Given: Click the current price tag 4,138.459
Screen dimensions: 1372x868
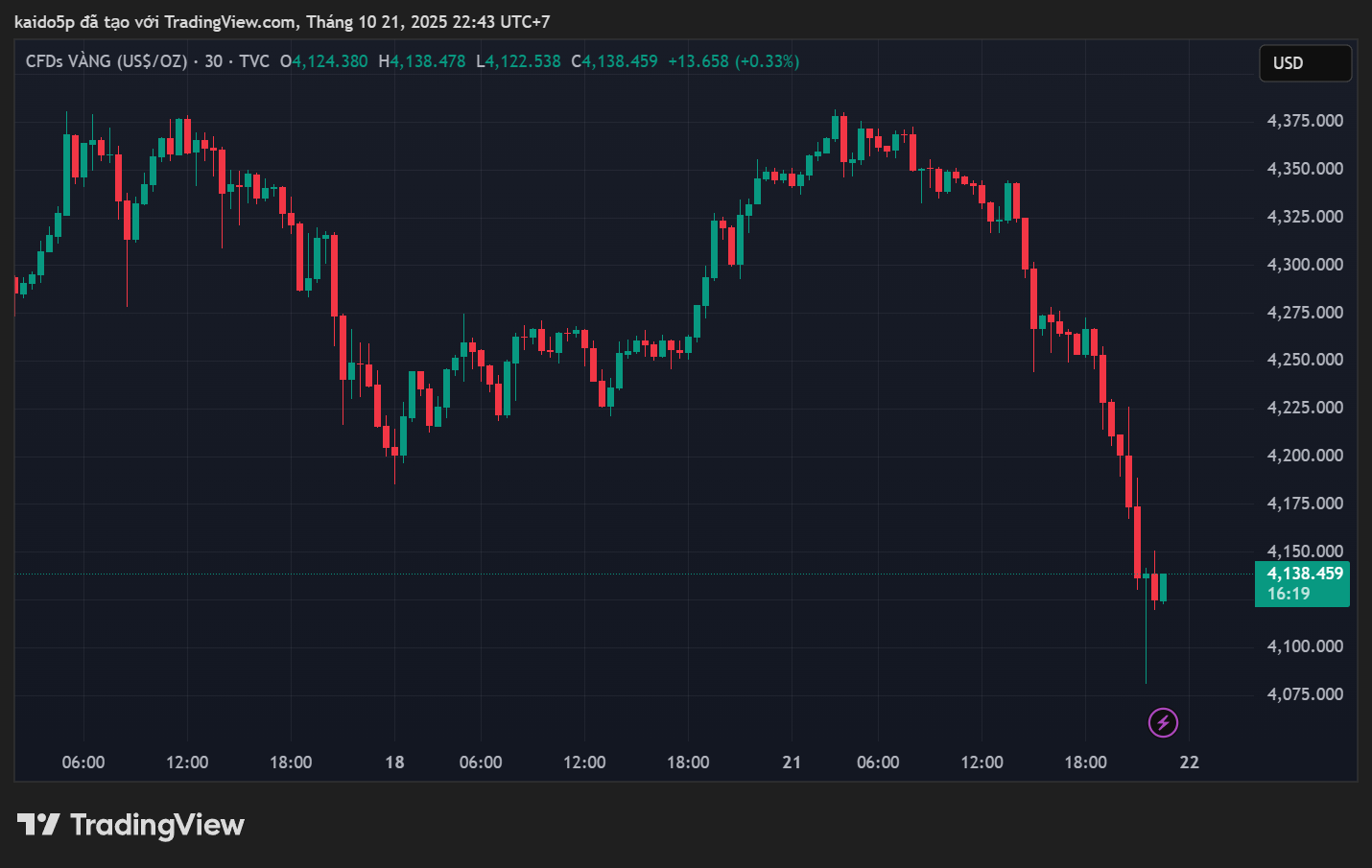Looking at the screenshot, I should [x=1304, y=574].
